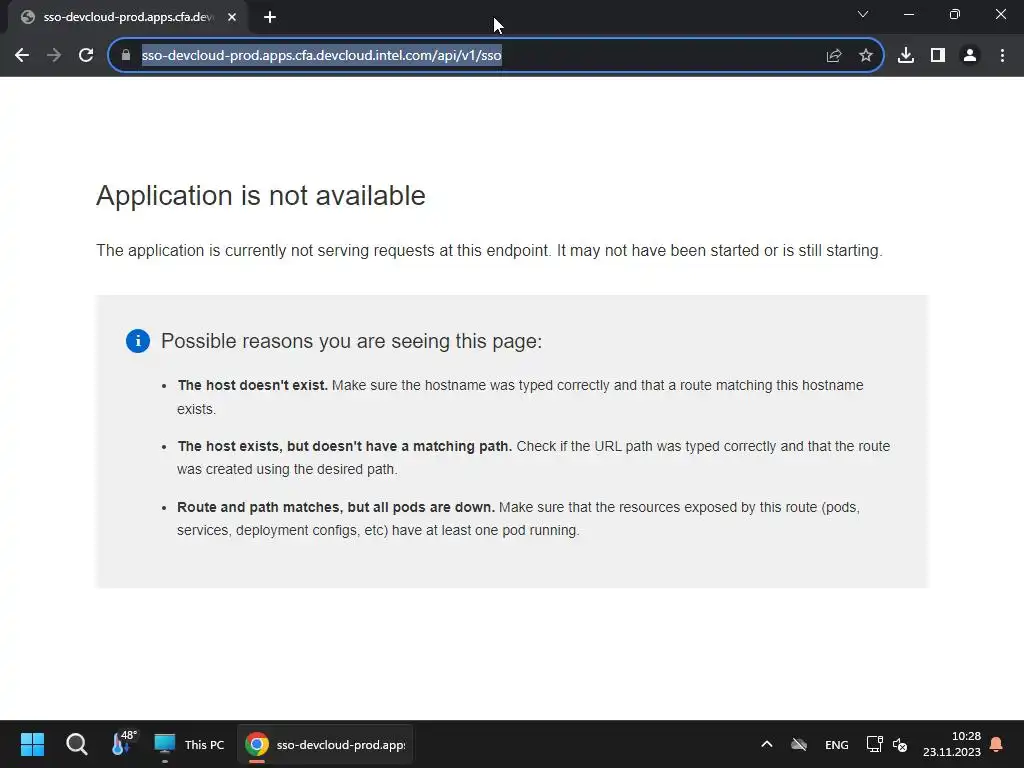
Task: Open clock and calendar showing 10:28
Action: click(952, 744)
